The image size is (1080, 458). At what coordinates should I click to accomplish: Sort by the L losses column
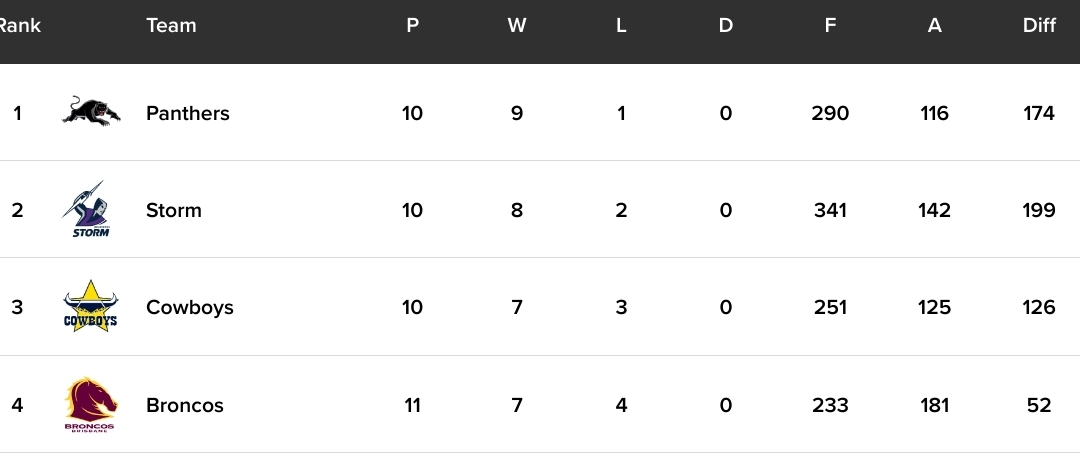621,25
